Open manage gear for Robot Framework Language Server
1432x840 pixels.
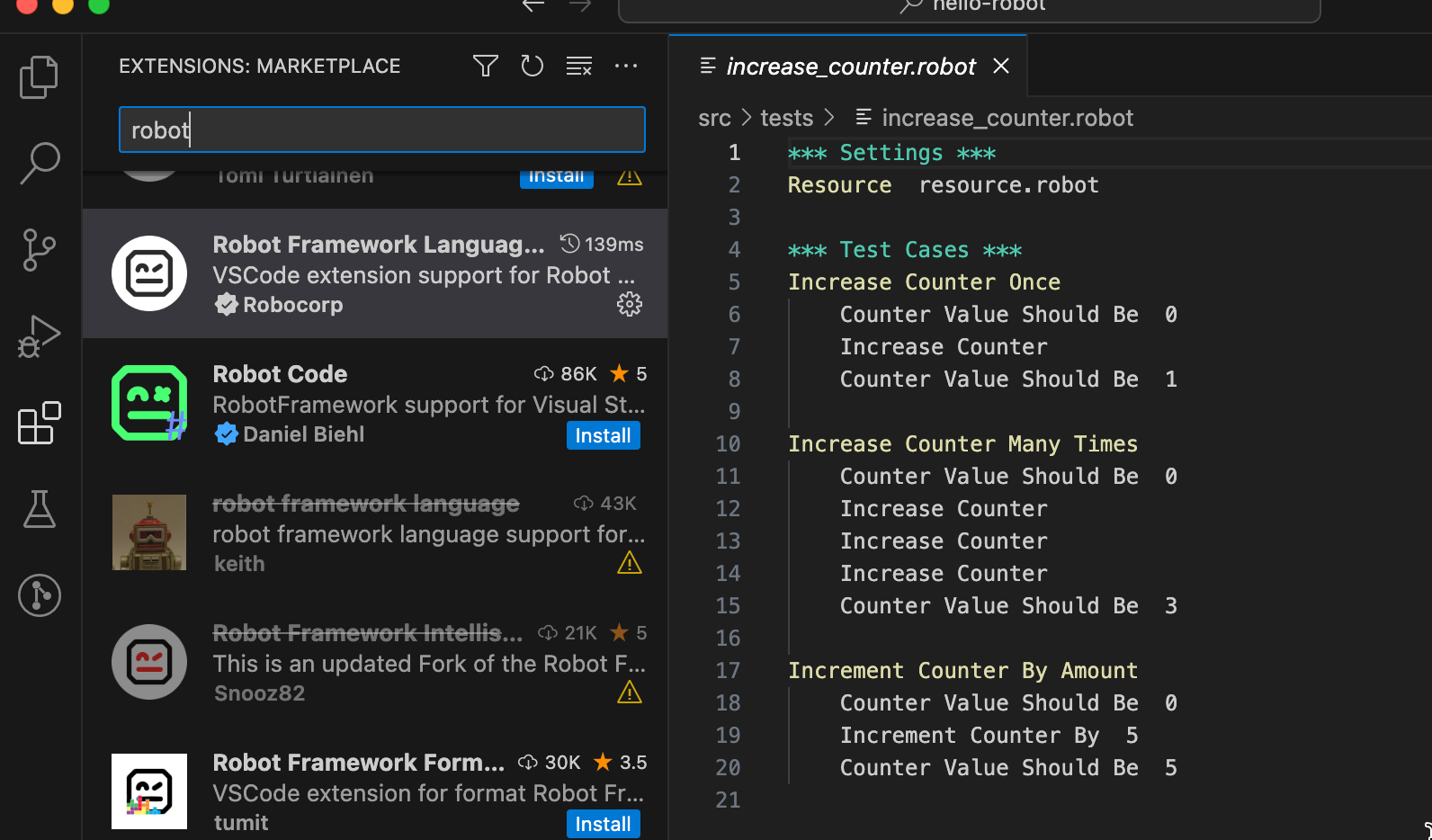(630, 304)
